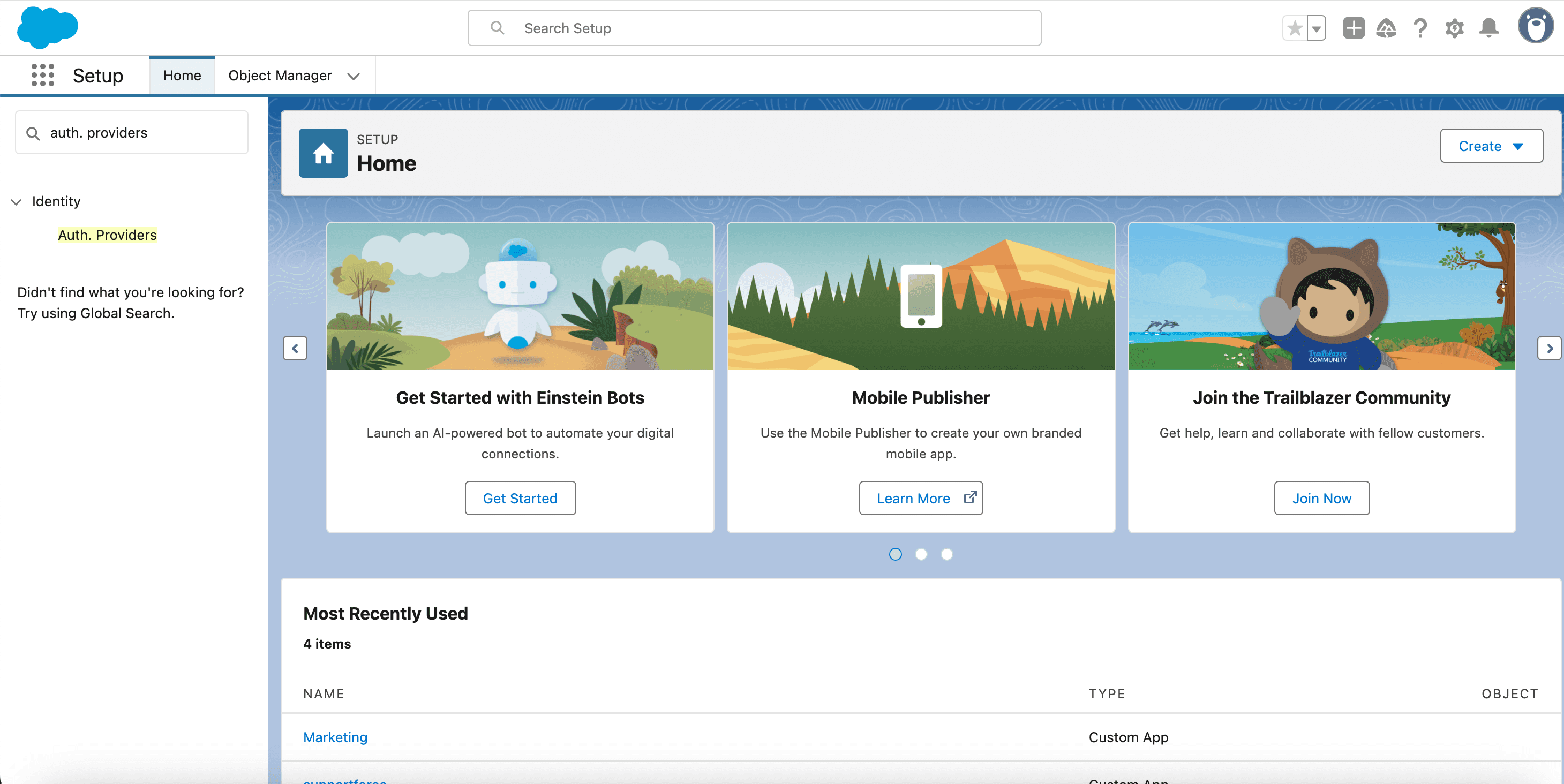This screenshot has height=784, width=1564.
Task: Select the third carousel indicator dot
Action: point(946,554)
